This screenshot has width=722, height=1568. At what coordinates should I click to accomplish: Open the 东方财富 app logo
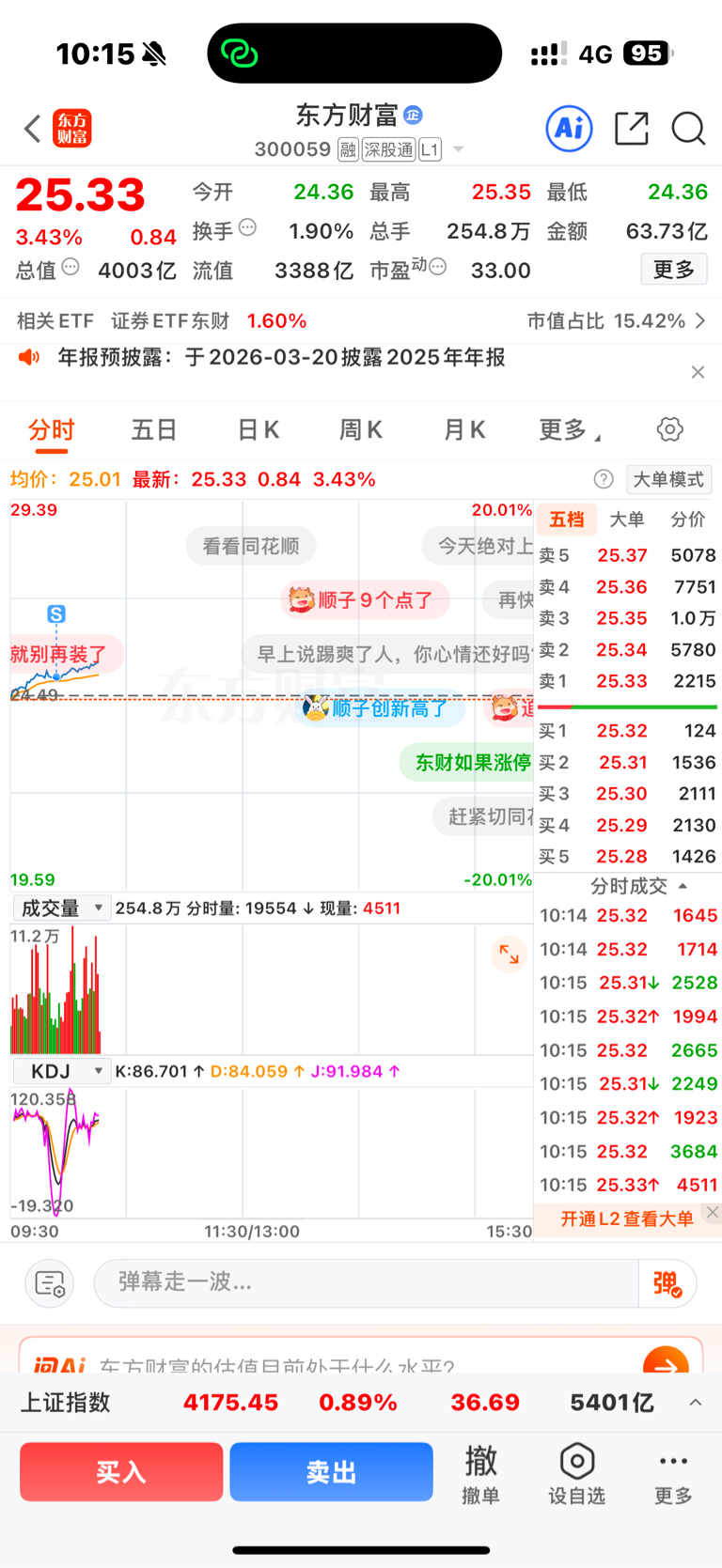coord(72,129)
